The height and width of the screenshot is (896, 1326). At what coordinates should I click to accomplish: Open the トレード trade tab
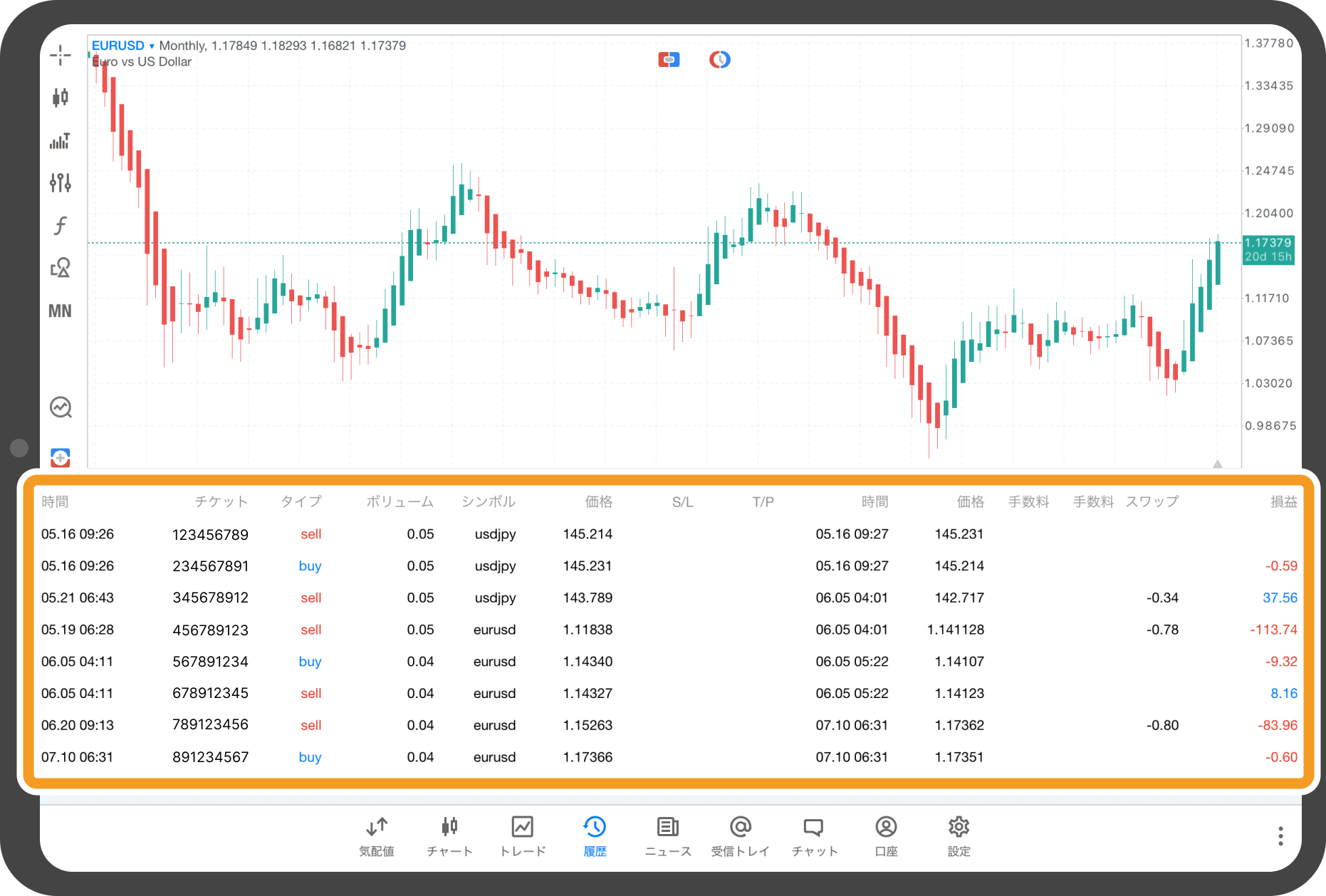coord(523,835)
